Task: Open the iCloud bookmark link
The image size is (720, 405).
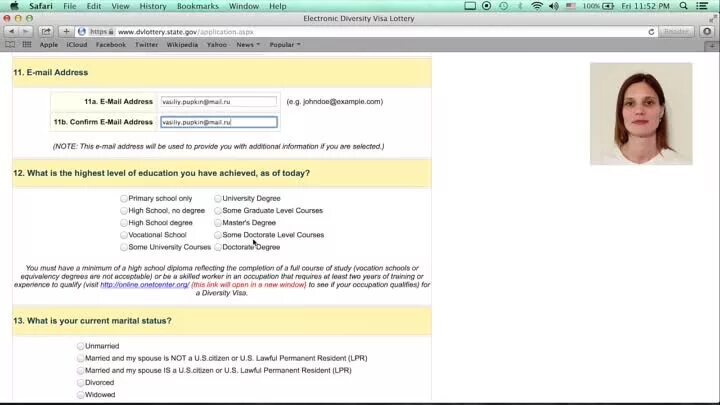Action: click(x=77, y=45)
